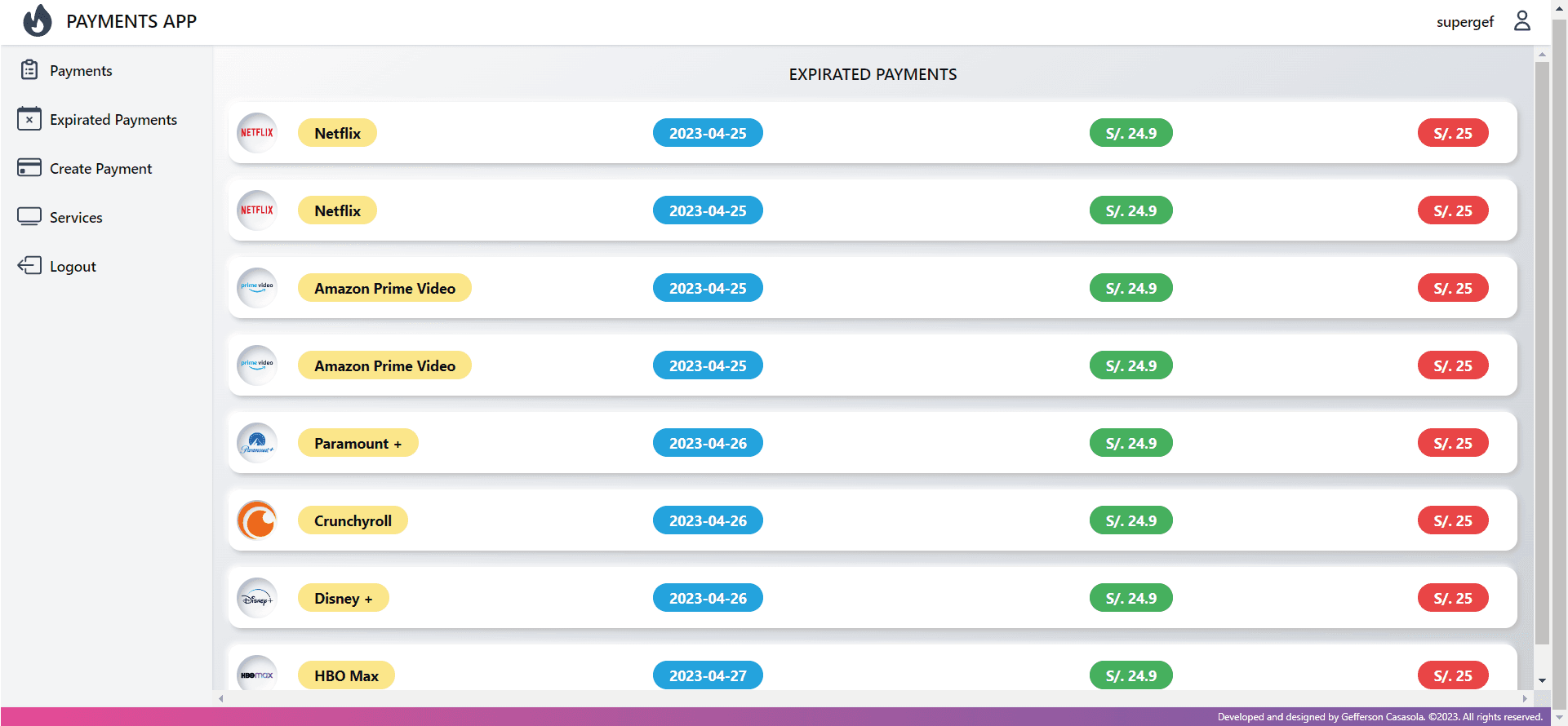Open the Expirated Payments menu item

[x=113, y=120]
